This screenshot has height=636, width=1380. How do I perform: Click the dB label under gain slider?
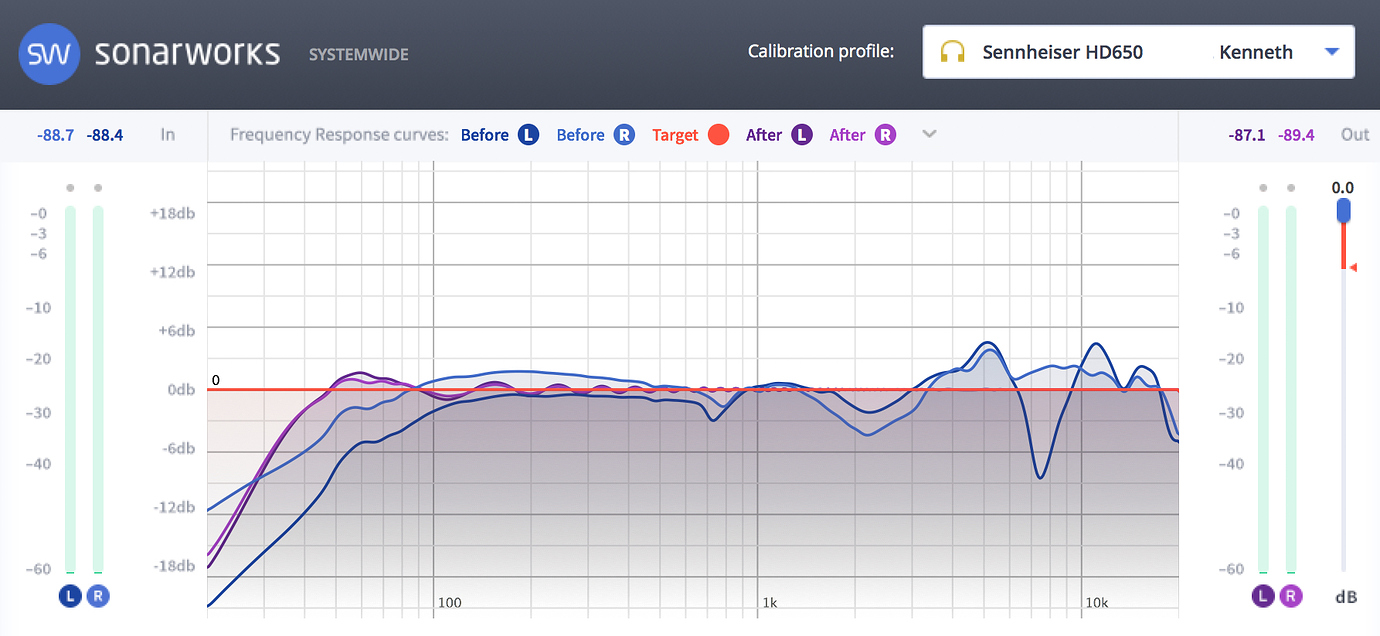point(1346,597)
